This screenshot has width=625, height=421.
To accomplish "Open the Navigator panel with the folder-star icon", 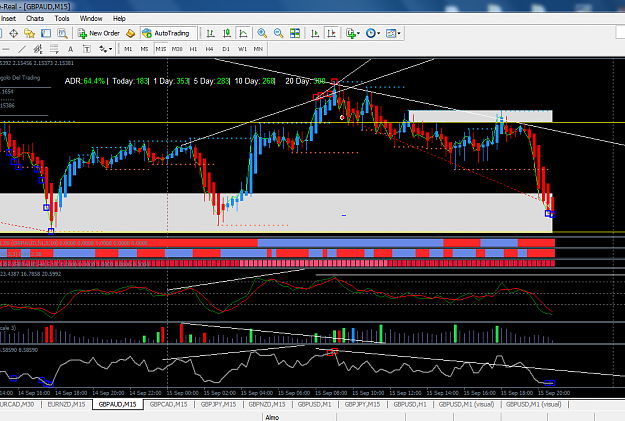I will coord(29,33).
